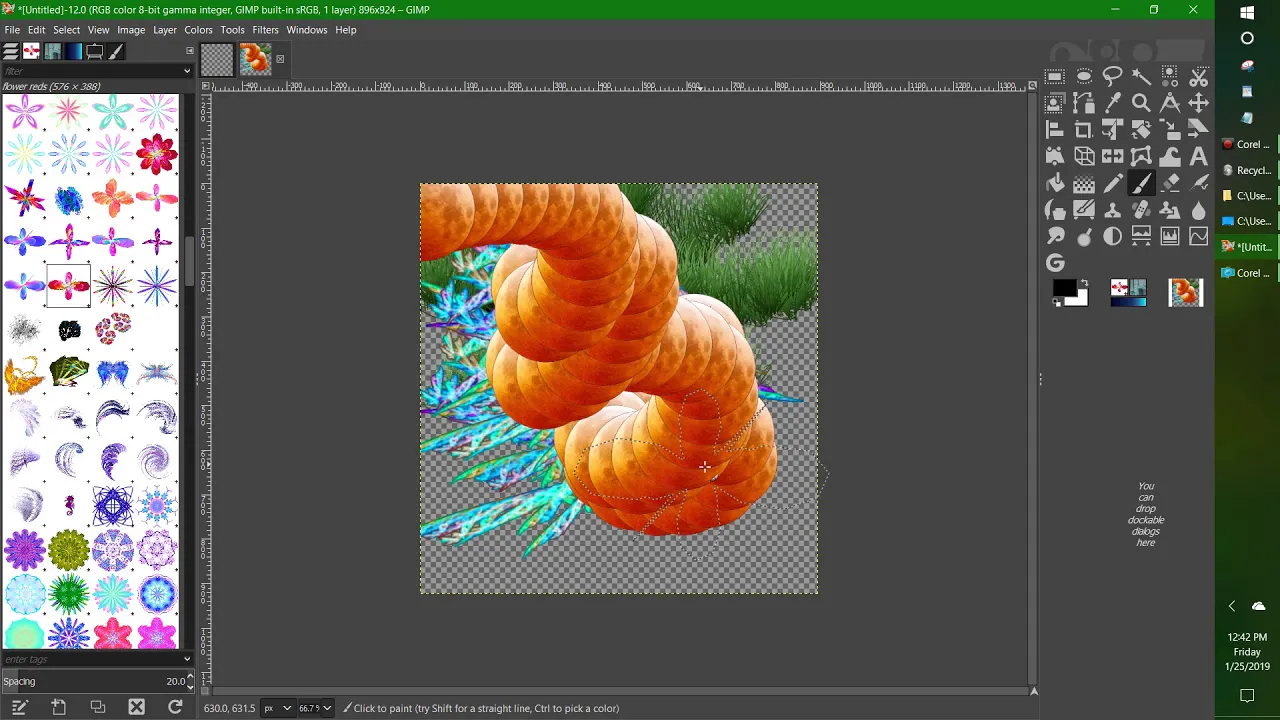Select the Heal bandage tool
1280x720 pixels.
pyautogui.click(x=1141, y=210)
